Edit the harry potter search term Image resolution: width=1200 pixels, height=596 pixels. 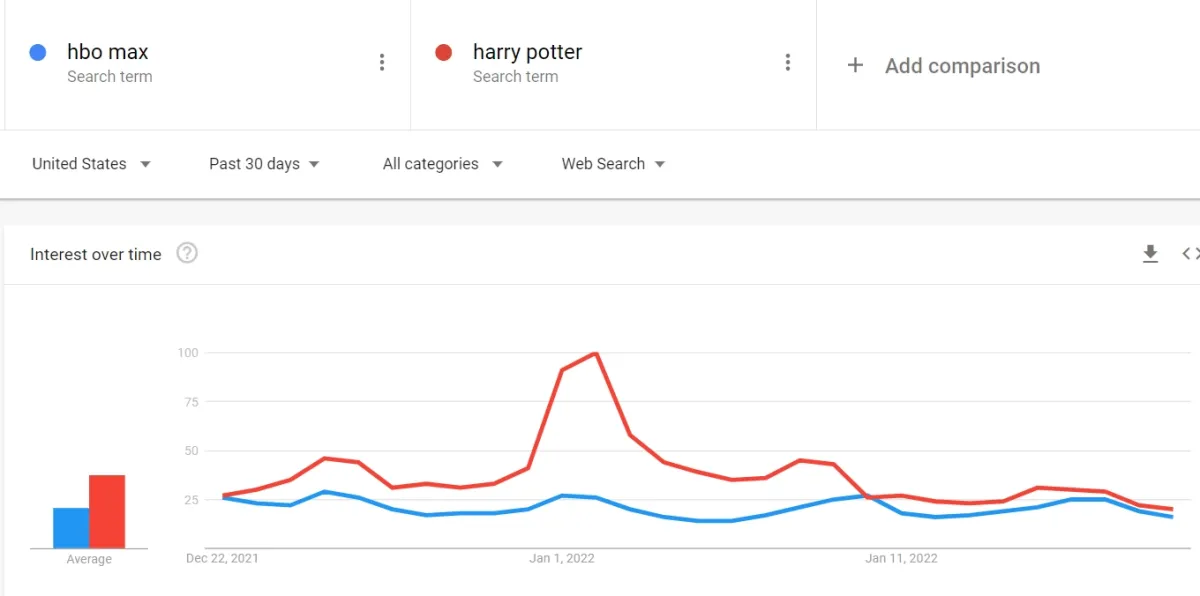(527, 52)
